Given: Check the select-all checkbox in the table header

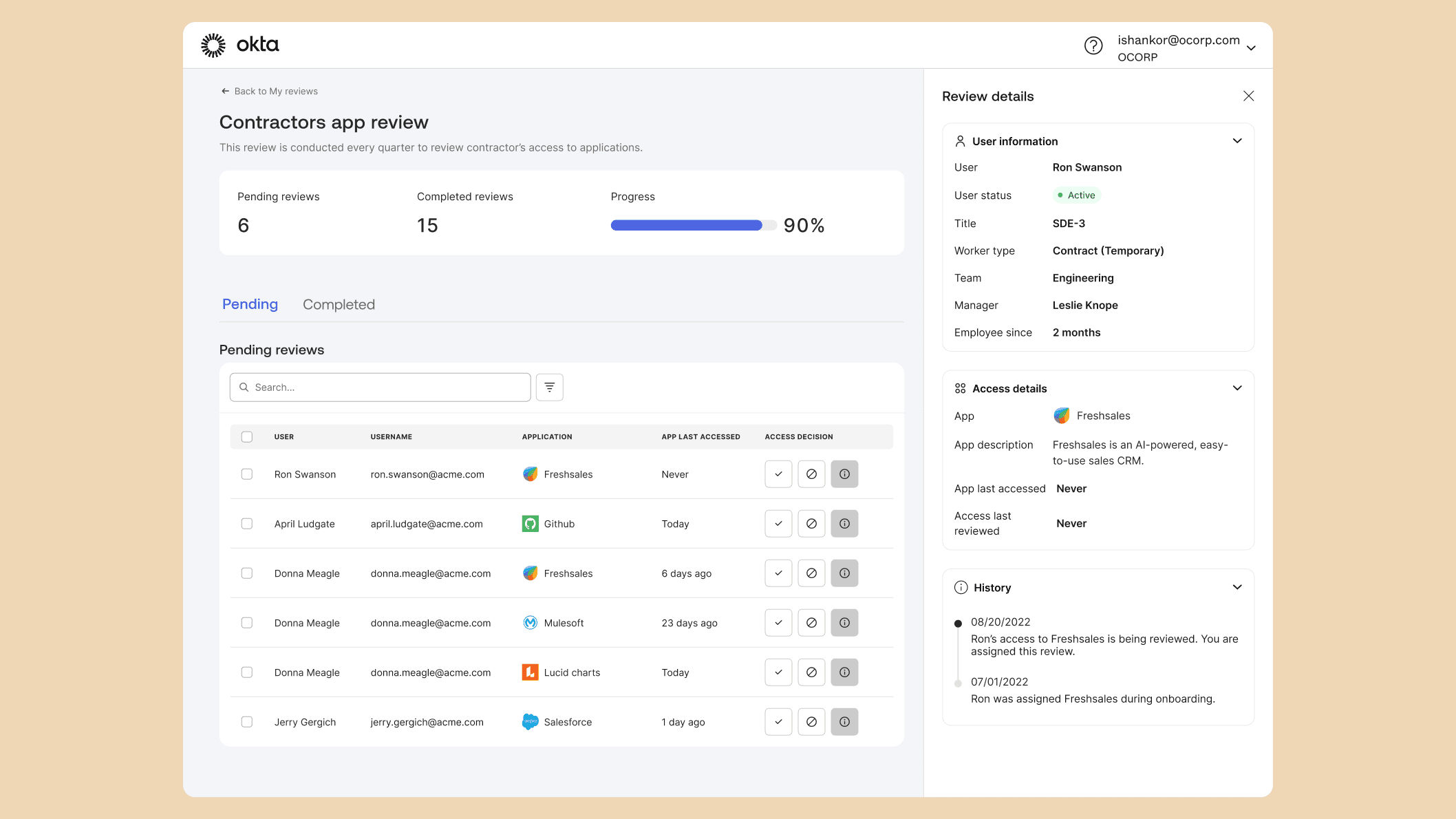Looking at the screenshot, I should click(x=247, y=437).
